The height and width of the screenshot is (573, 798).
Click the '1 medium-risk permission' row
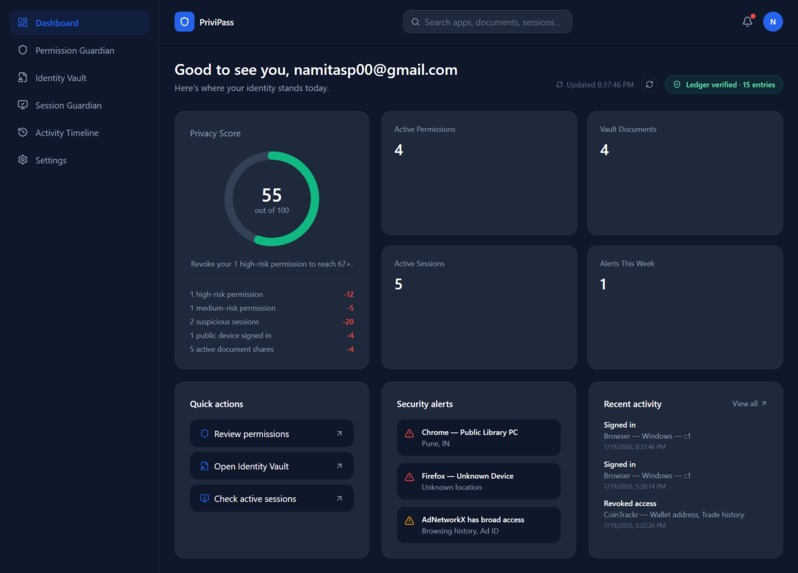coord(272,308)
